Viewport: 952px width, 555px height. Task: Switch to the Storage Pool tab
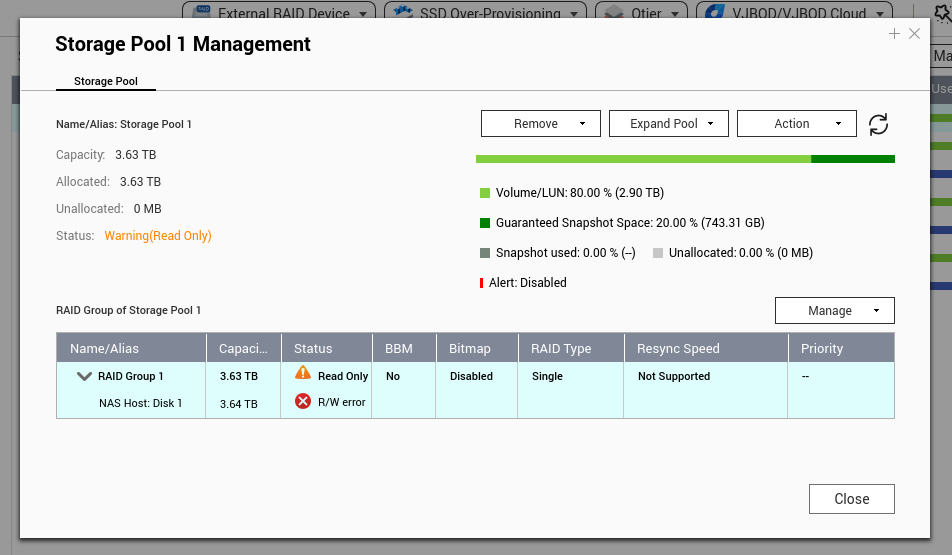click(106, 81)
